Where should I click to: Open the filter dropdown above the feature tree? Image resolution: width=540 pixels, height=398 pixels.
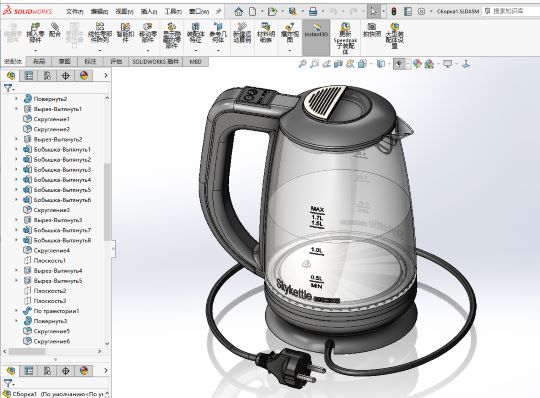click(x=9, y=88)
